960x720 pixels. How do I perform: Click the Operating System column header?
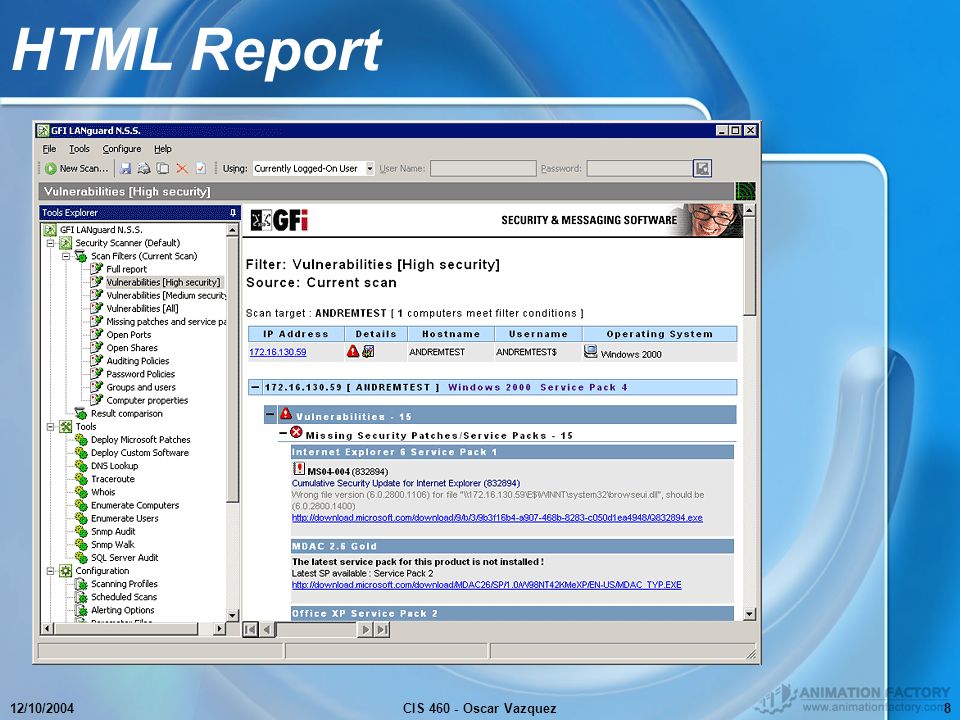pyautogui.click(x=659, y=334)
